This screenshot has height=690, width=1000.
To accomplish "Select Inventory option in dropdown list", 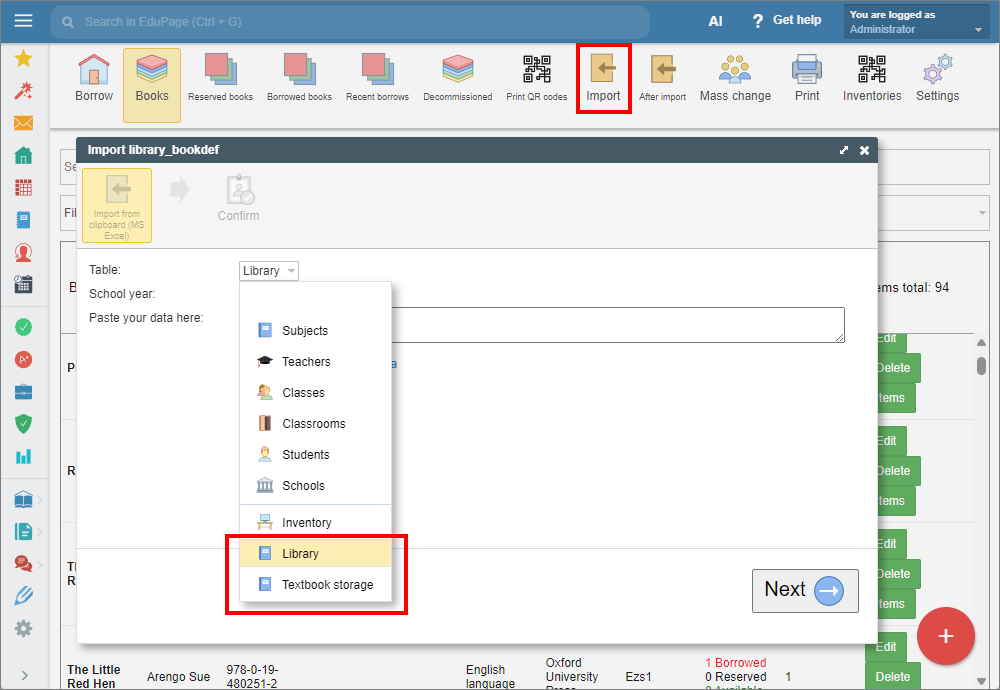I will pyautogui.click(x=315, y=522).
